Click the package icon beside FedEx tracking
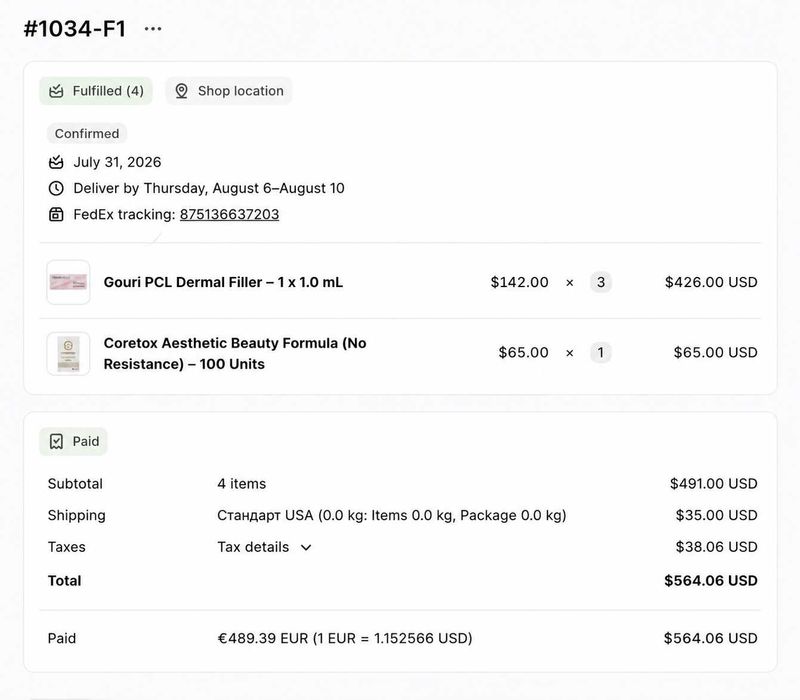 pos(56,214)
